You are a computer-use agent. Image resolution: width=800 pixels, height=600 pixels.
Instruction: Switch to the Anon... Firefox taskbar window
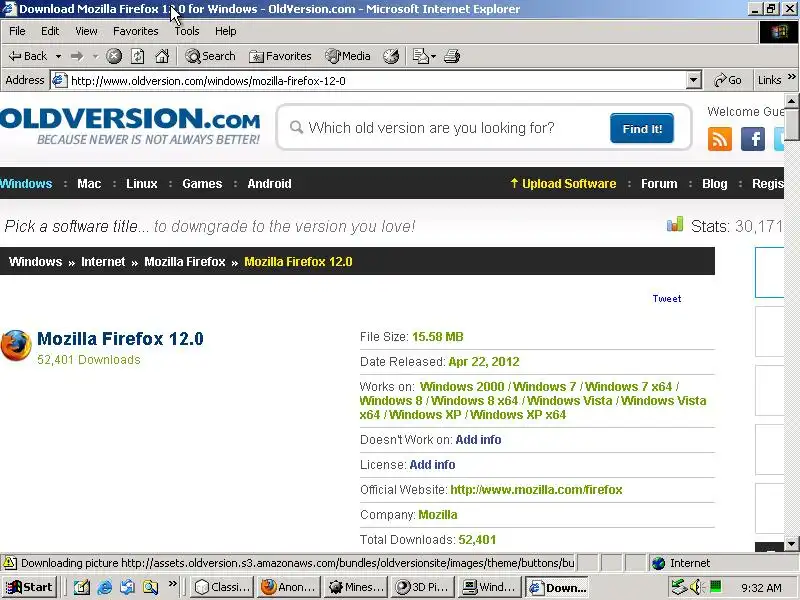pyautogui.click(x=289, y=587)
